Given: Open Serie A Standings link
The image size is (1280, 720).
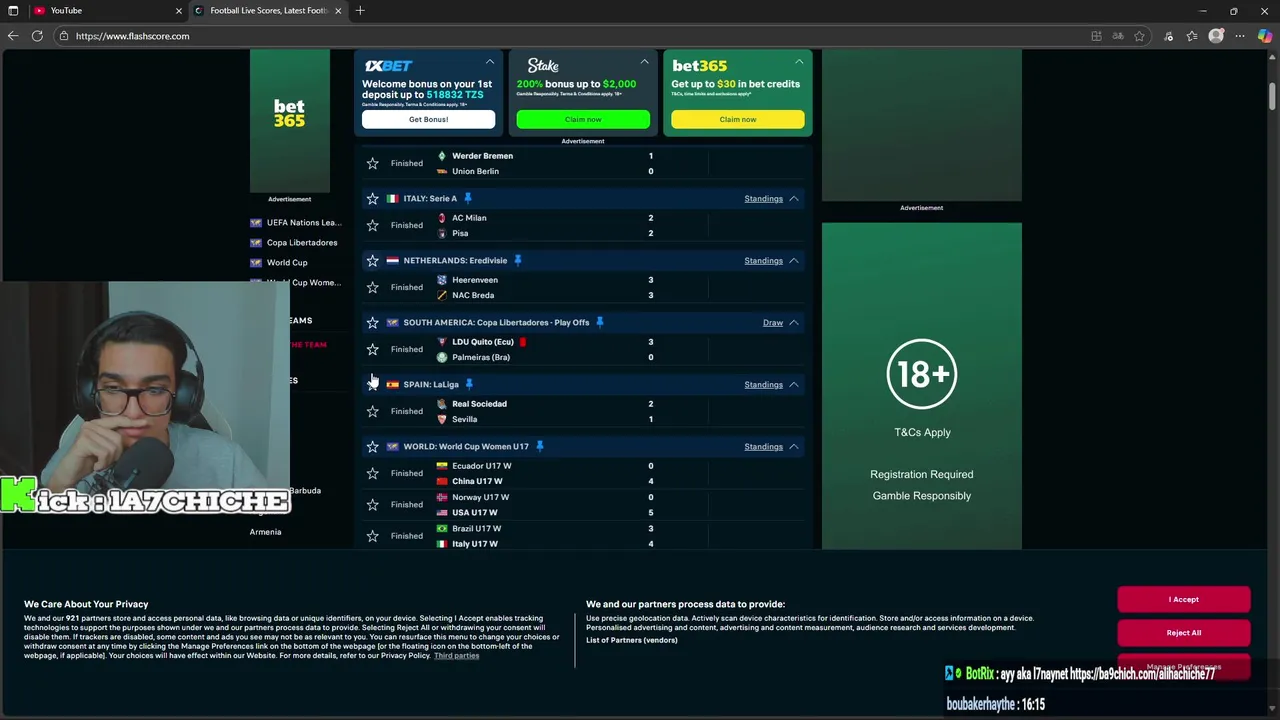Looking at the screenshot, I should coord(763,199).
